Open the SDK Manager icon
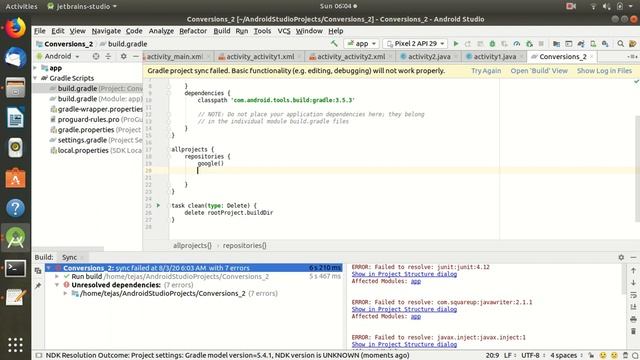 [x=605, y=44]
